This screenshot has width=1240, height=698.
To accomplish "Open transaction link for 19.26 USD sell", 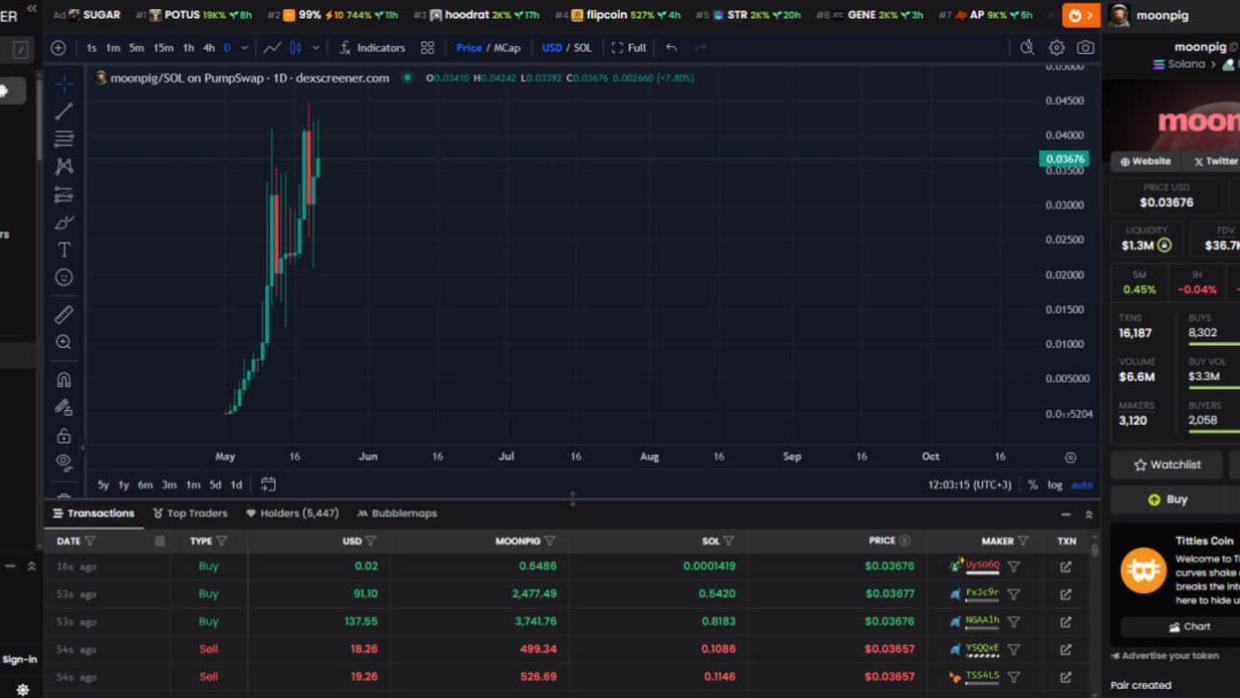I will pyautogui.click(x=1066, y=677).
